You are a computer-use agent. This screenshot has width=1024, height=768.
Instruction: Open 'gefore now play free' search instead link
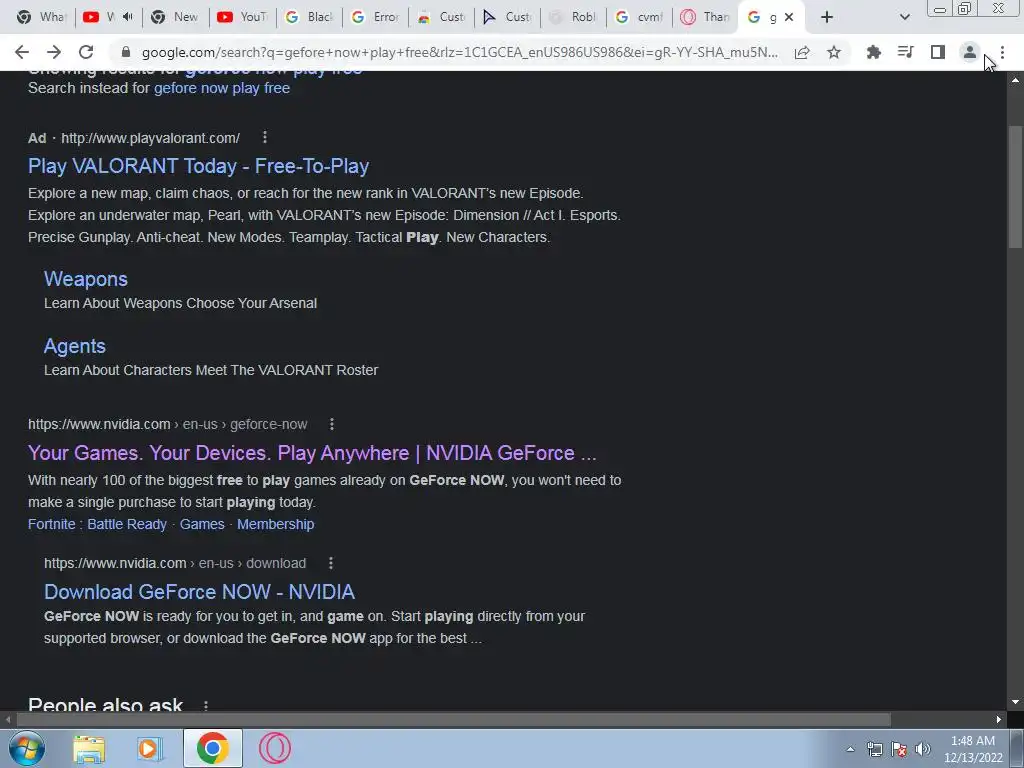pyautogui.click(x=222, y=88)
